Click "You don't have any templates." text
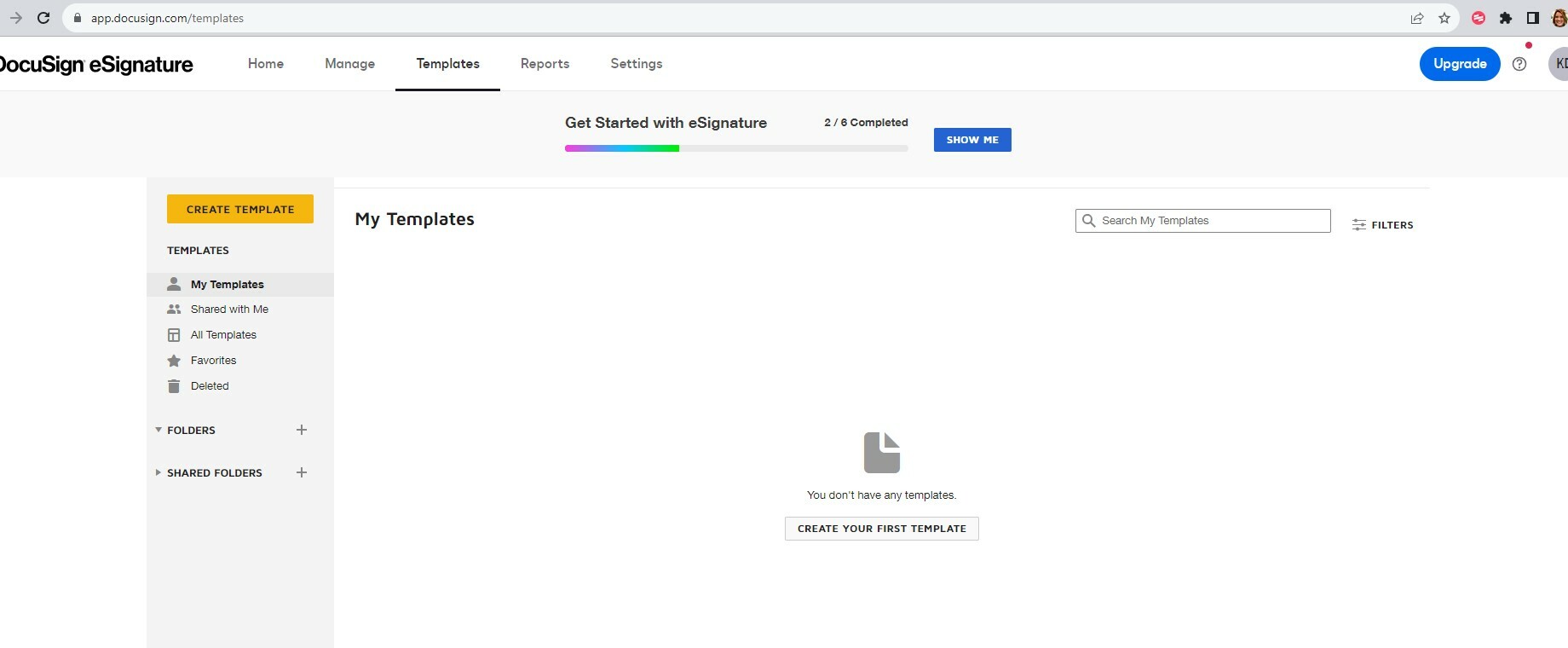 tap(882, 495)
